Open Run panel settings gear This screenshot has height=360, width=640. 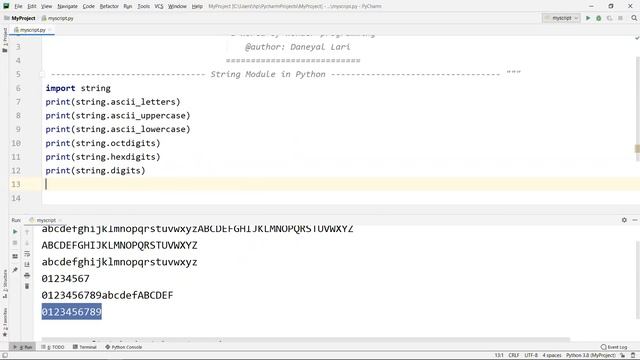(x=624, y=220)
